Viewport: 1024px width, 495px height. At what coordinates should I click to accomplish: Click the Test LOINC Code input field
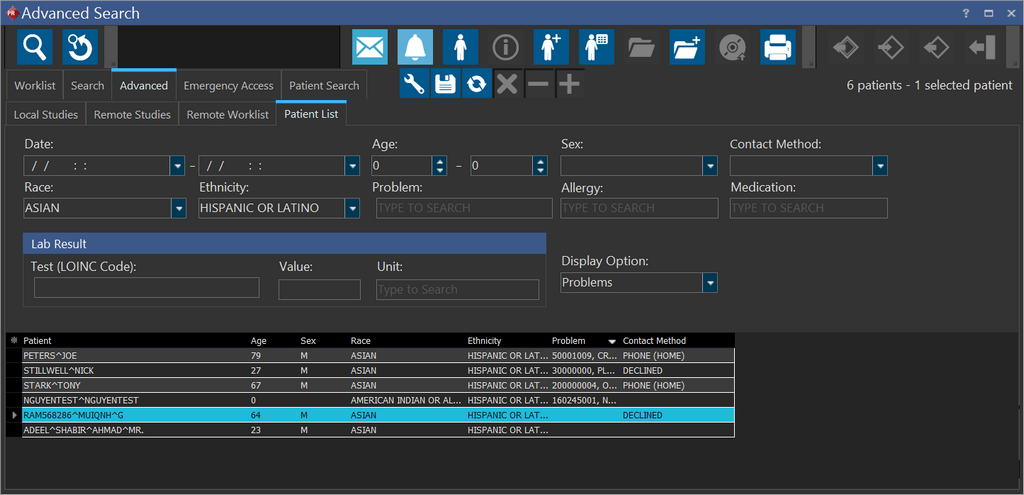pyautogui.click(x=146, y=289)
